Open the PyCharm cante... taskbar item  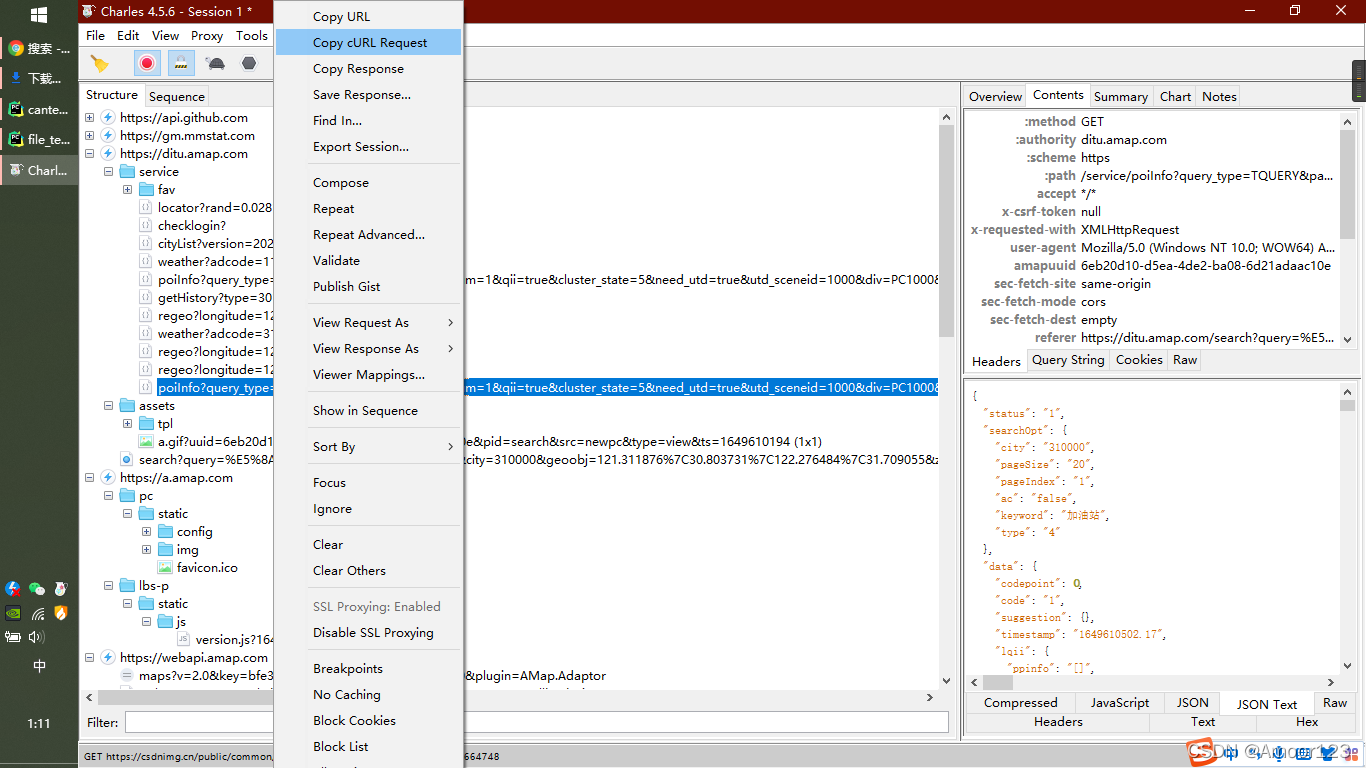[x=39, y=109]
